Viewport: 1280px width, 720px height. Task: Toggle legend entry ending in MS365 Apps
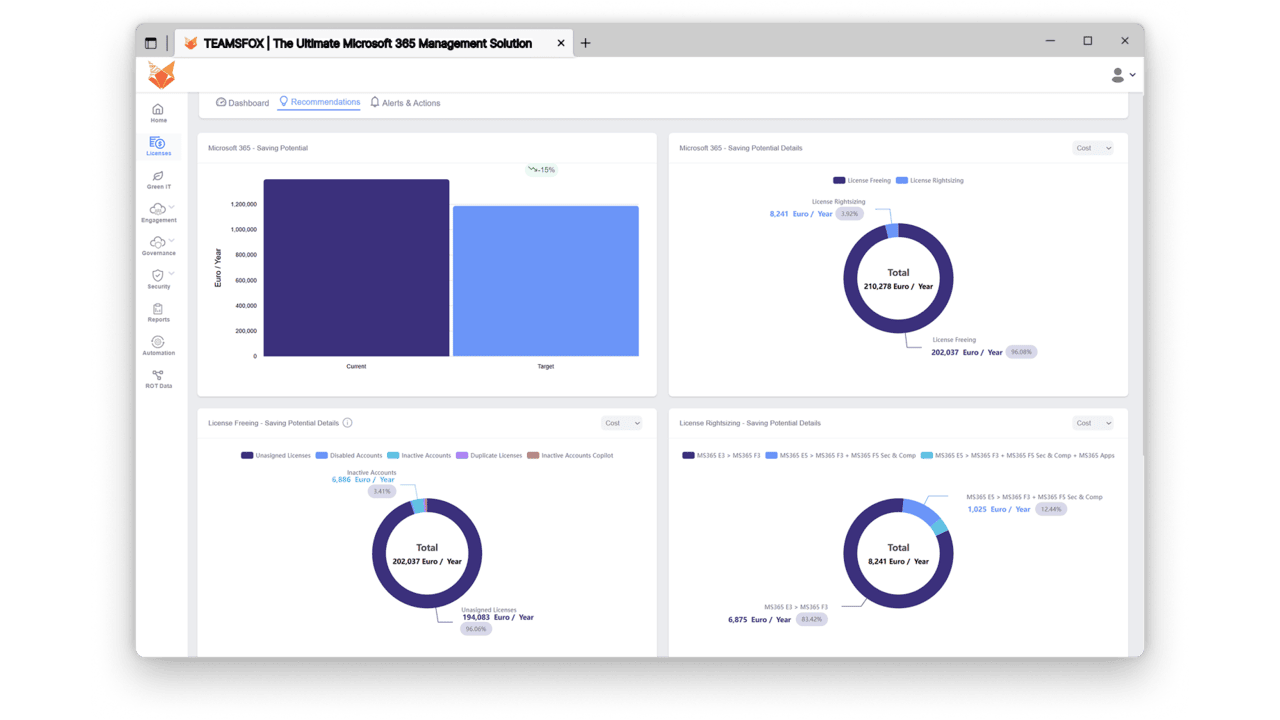1017,456
